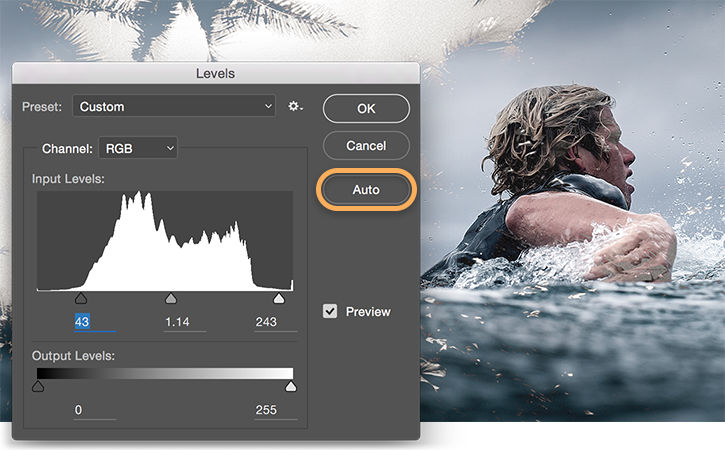Click the input shadow field showing 43
The width and height of the screenshot is (725, 450).
(x=94, y=322)
